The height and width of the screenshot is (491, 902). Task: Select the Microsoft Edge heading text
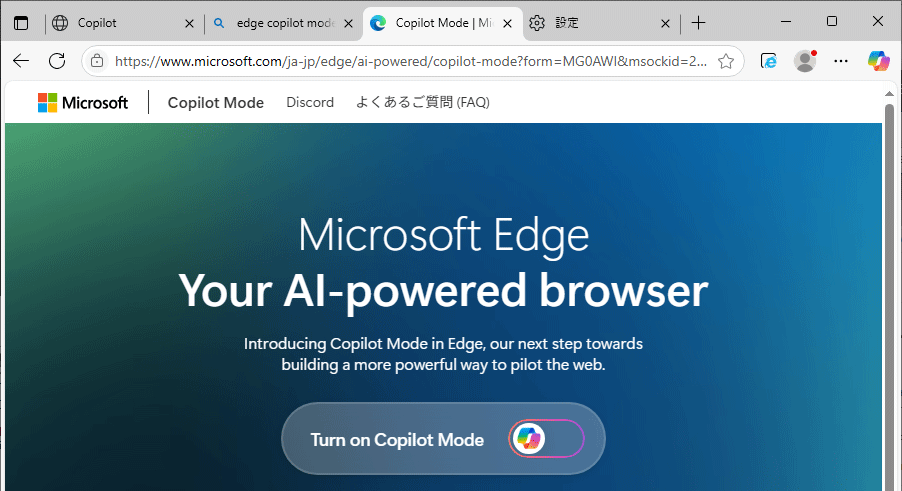click(444, 235)
